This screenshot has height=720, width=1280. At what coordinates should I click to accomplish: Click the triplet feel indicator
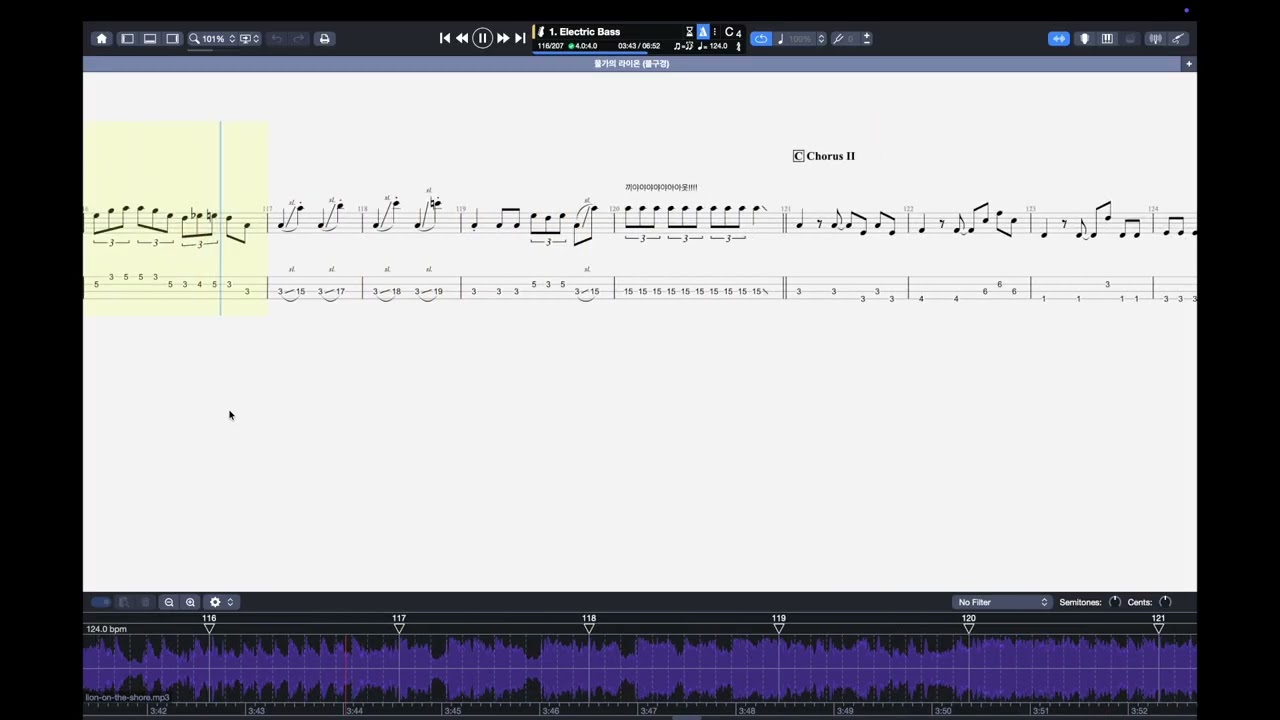tap(684, 46)
